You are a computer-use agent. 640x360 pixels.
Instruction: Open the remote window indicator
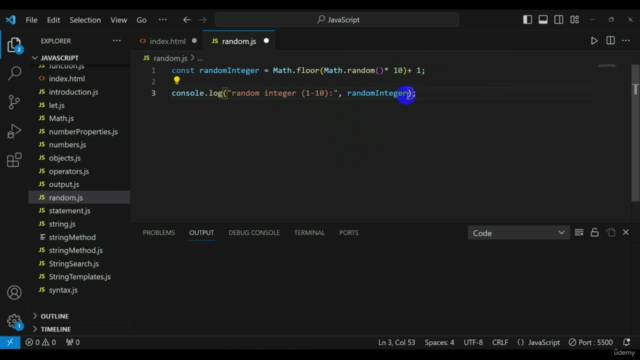click(10, 342)
